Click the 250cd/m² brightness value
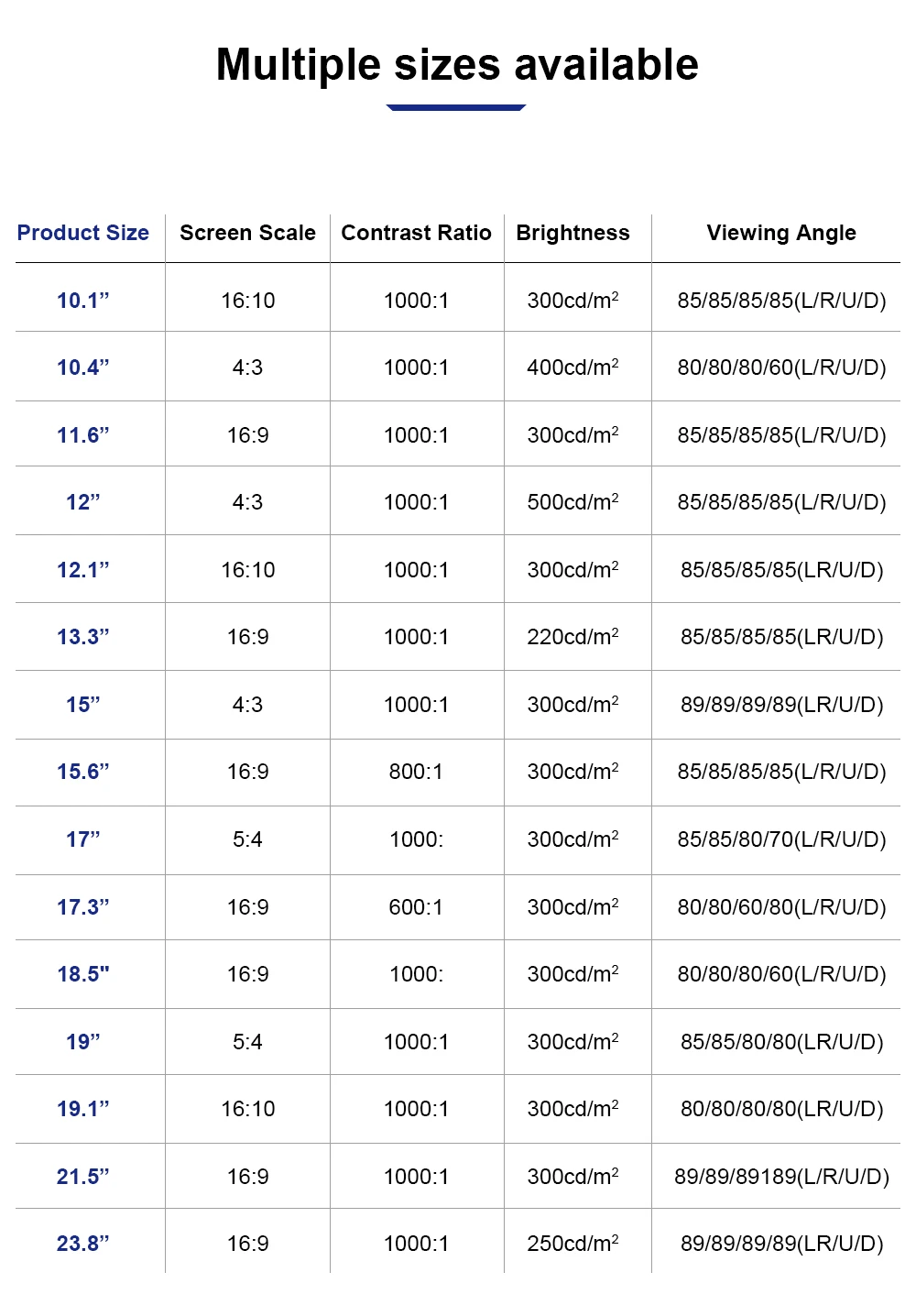This screenshot has height=1316, width=916. coord(572,1244)
